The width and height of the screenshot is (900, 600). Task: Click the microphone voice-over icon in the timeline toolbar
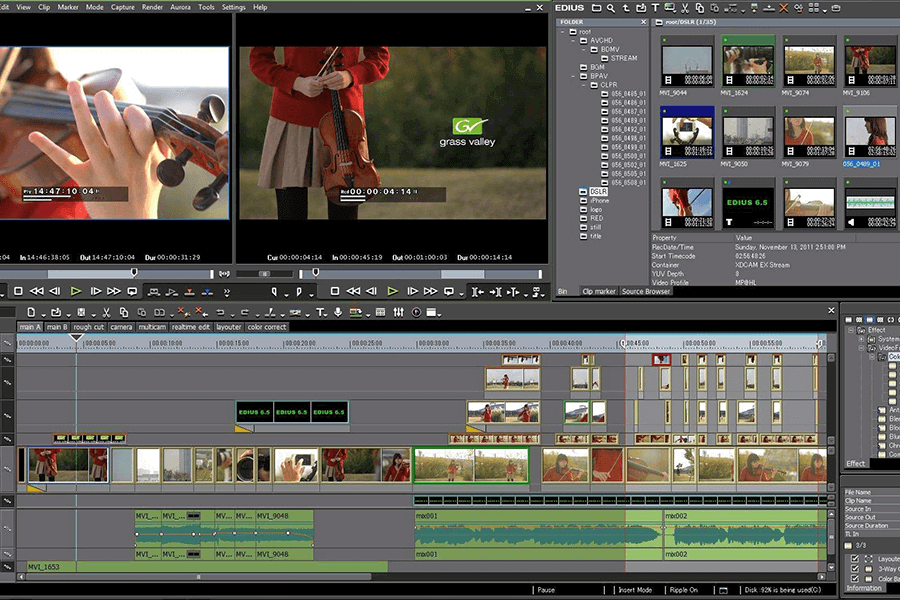(x=338, y=312)
